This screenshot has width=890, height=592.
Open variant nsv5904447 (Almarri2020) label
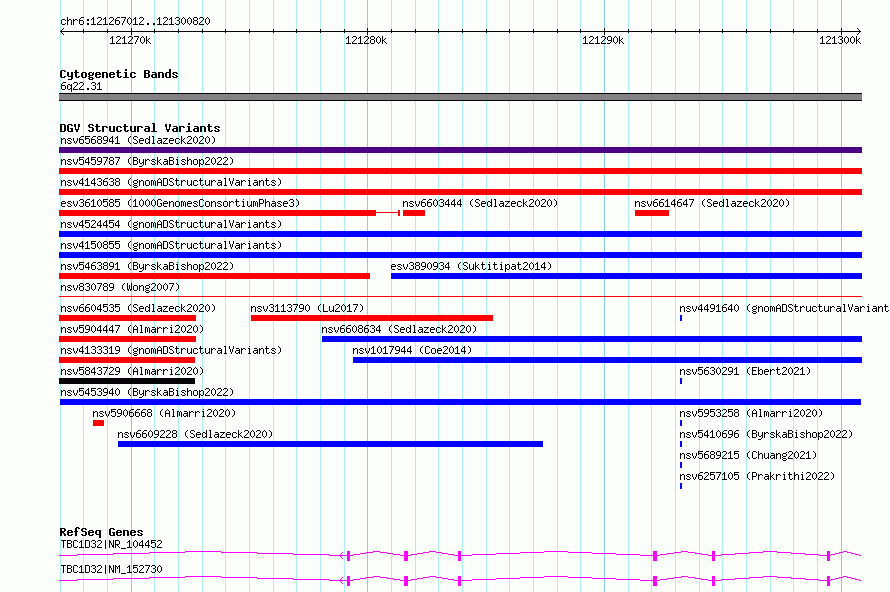(x=132, y=329)
